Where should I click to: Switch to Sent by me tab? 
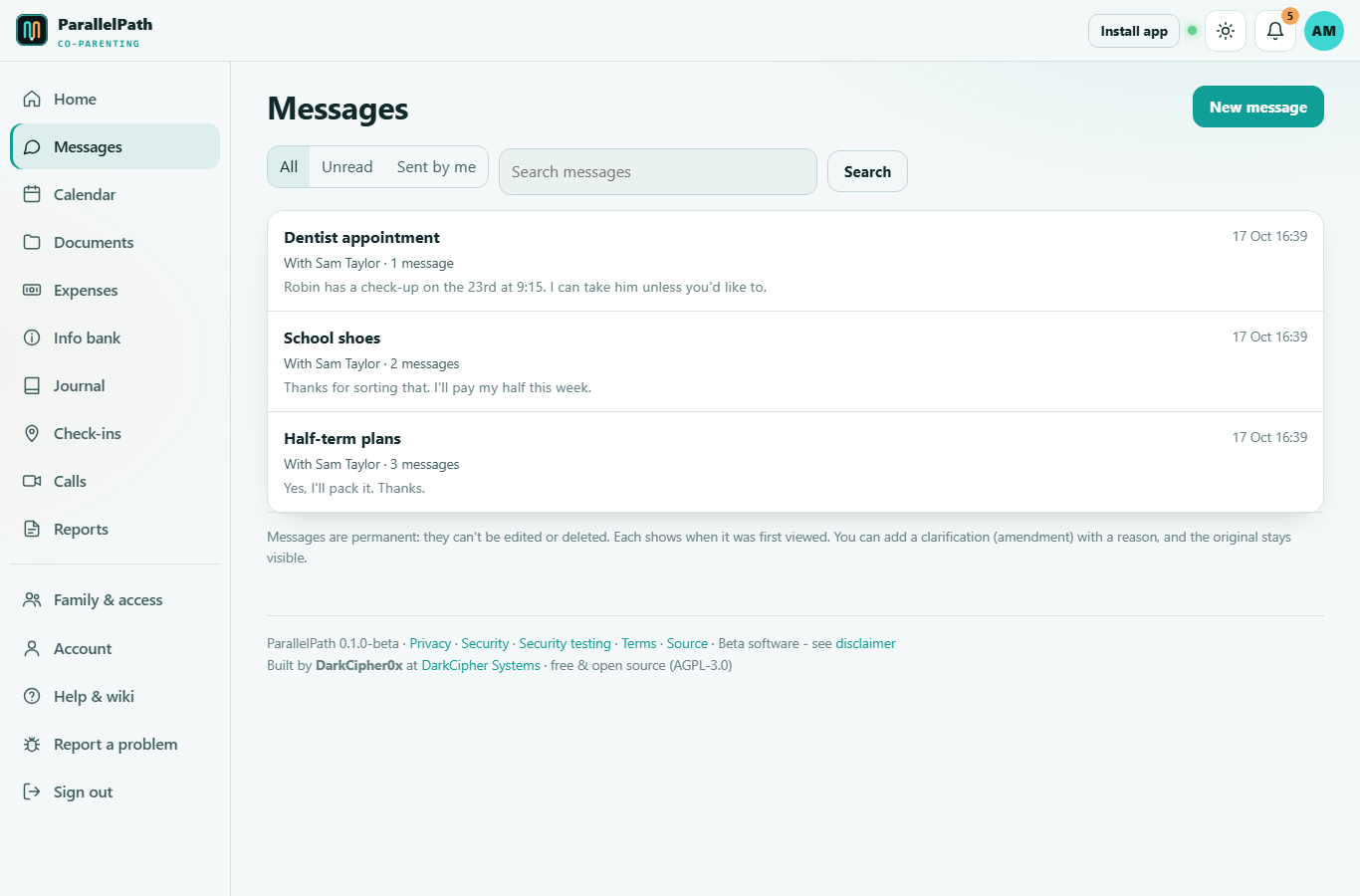pos(436,167)
